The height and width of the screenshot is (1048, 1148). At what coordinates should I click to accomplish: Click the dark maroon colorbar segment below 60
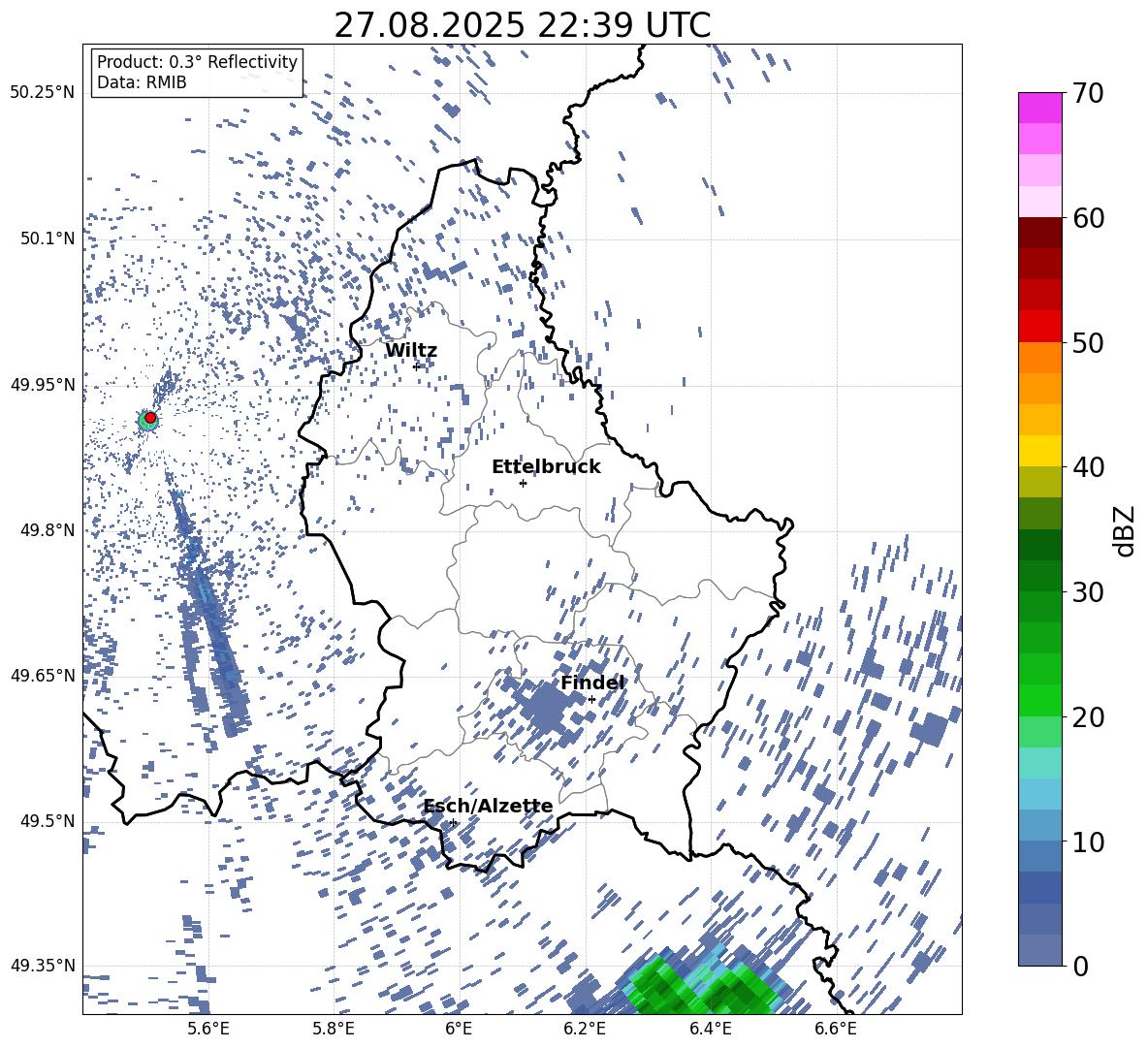[x=1039, y=233]
